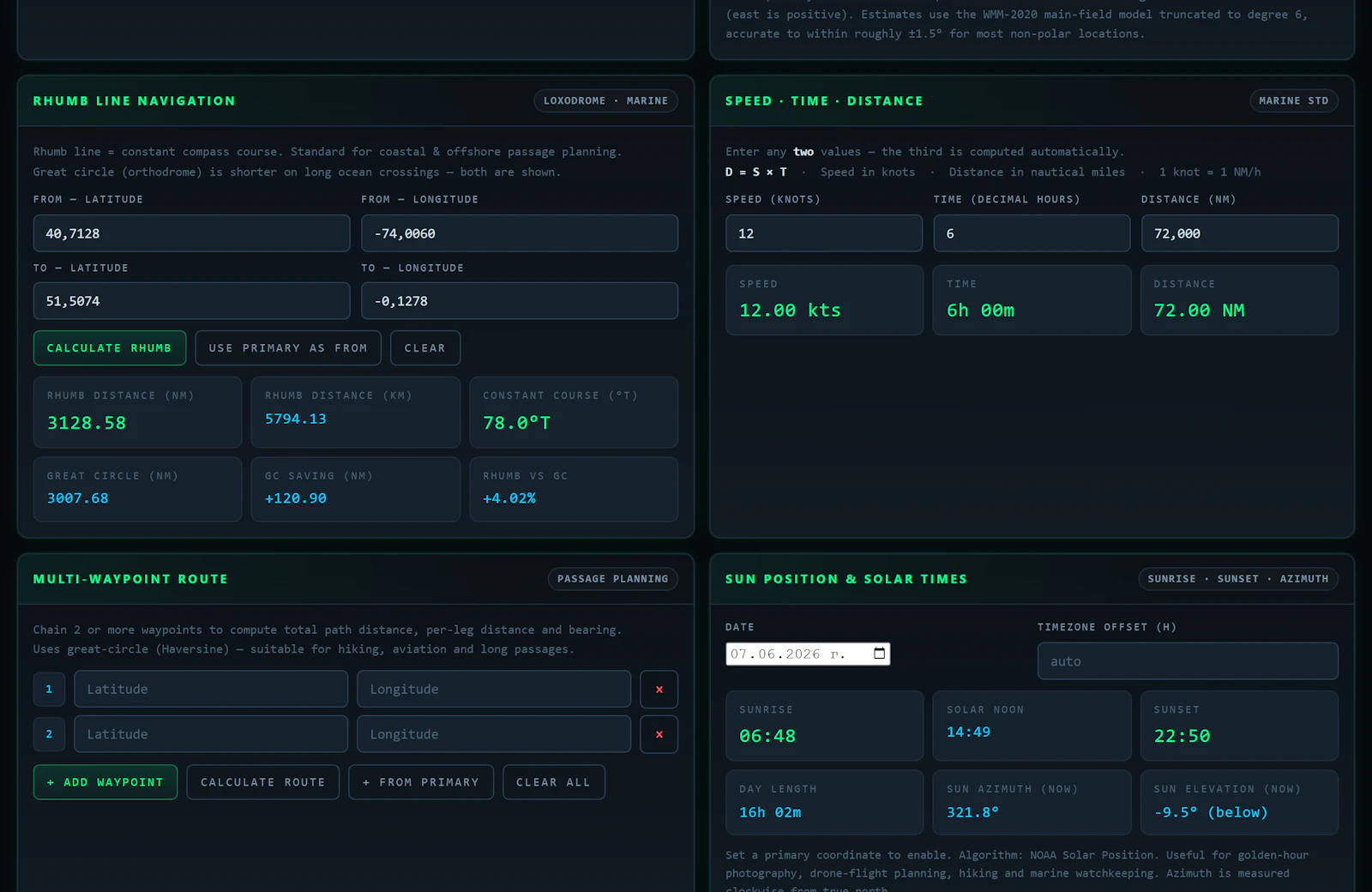Screen dimensions: 1372x892
Task: Click the Calculate Route button
Action: tap(263, 782)
